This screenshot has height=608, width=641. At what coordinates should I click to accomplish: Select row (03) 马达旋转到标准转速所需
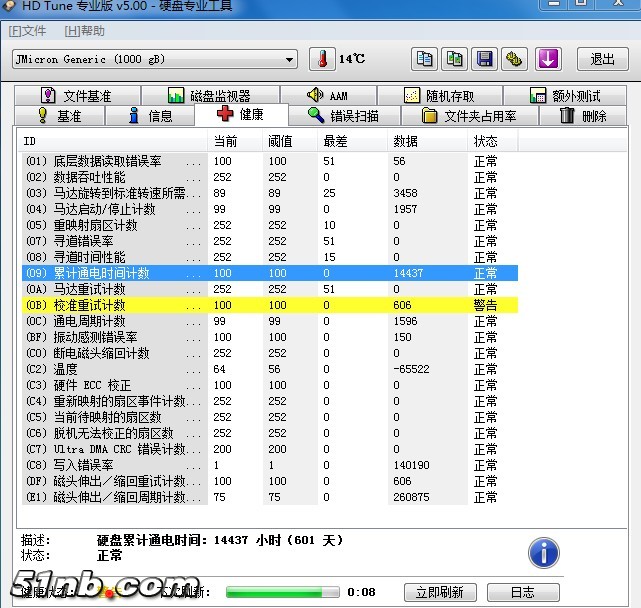pyautogui.click(x=270, y=193)
